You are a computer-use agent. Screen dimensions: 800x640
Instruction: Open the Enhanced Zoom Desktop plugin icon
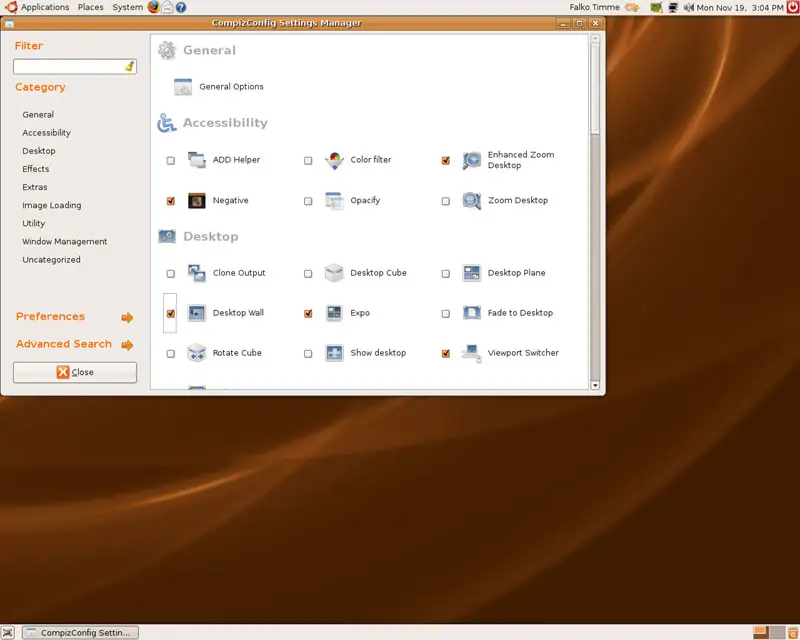pyautogui.click(x=471, y=160)
